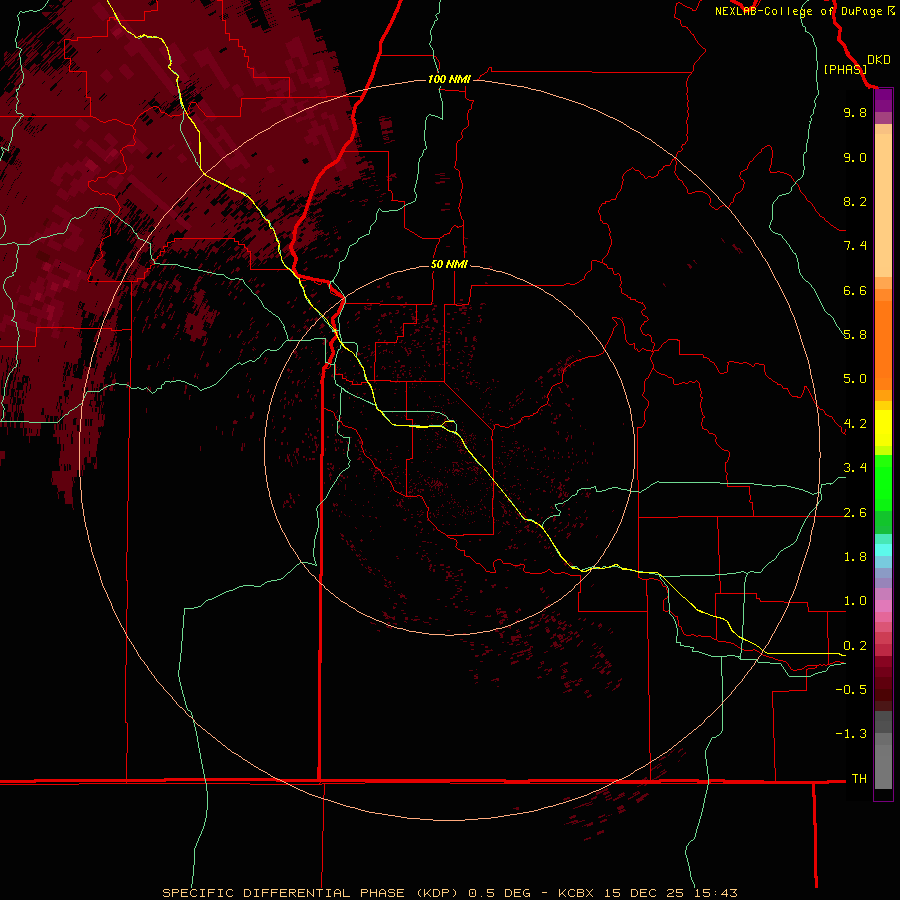Click the 5.8 value on color scale
This screenshot has width=900, height=900.
click(855, 335)
